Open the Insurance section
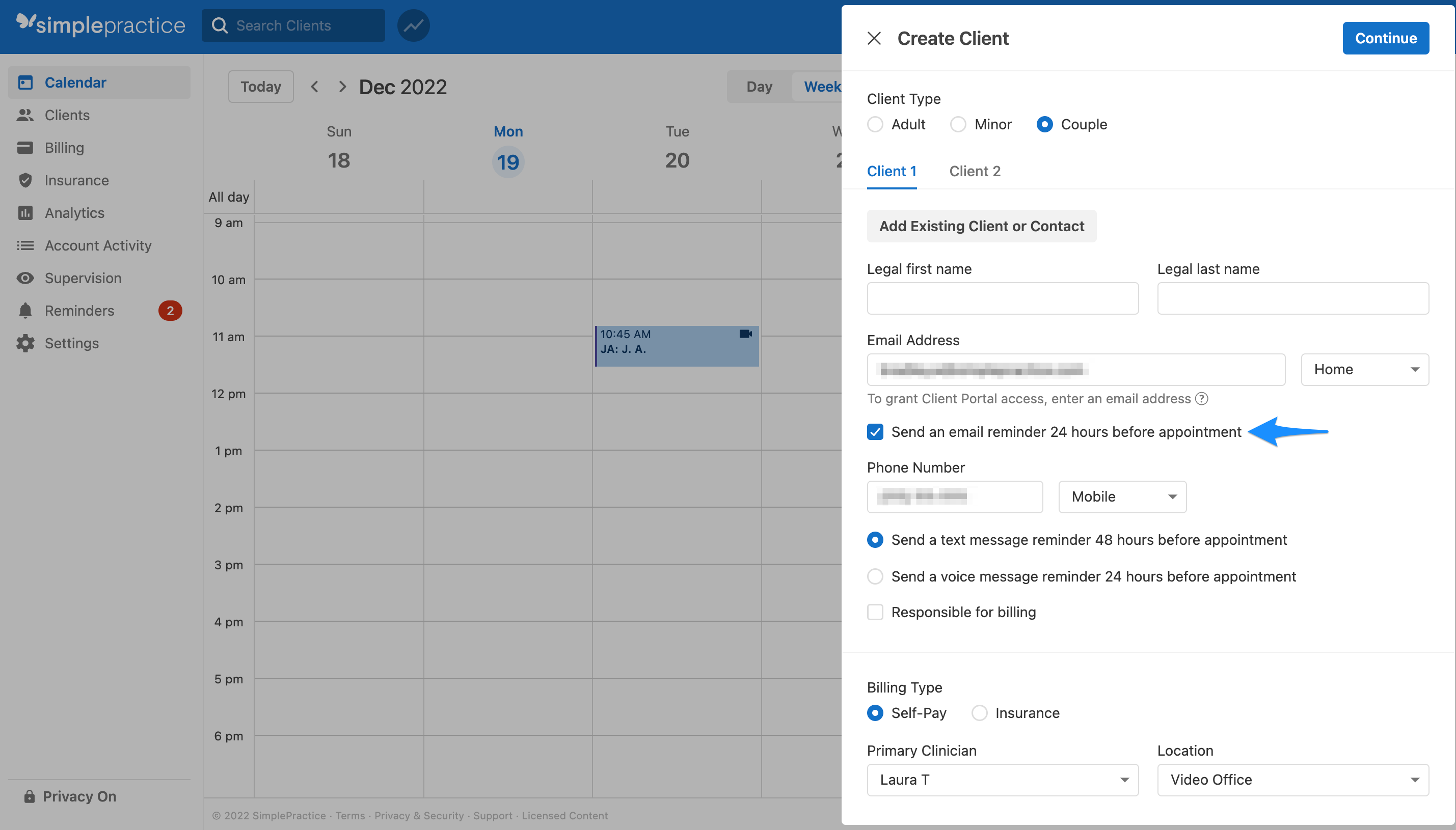 click(x=76, y=180)
